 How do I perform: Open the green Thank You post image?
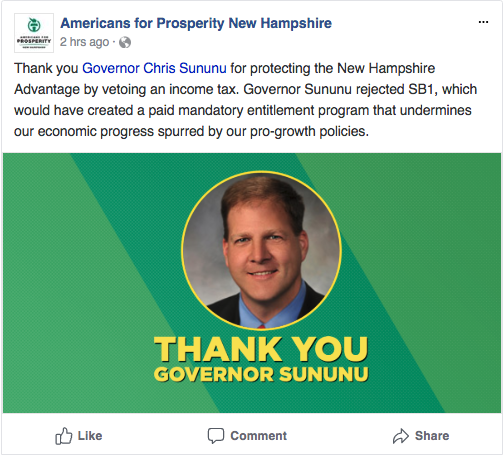[252, 283]
